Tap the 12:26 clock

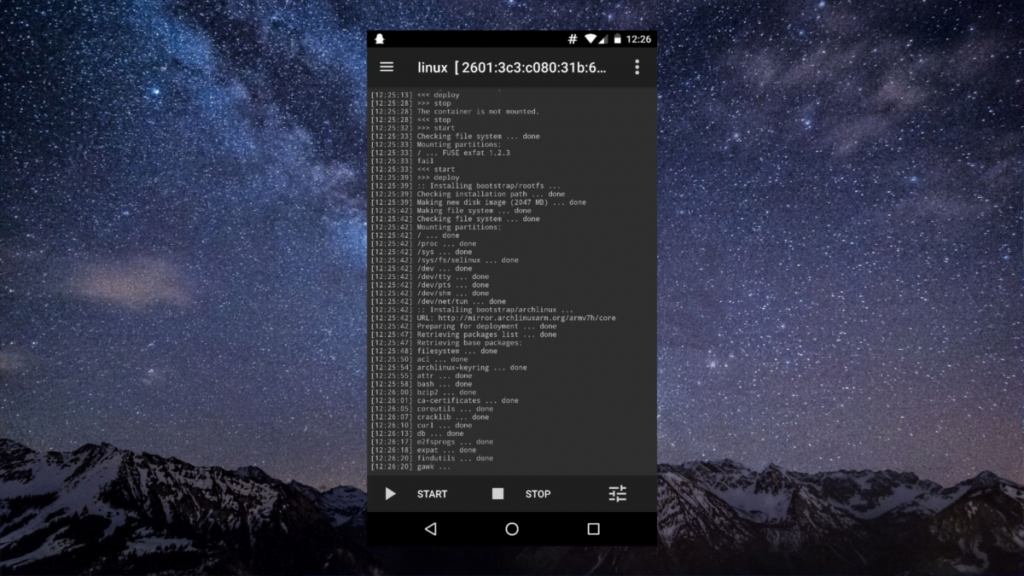639,39
